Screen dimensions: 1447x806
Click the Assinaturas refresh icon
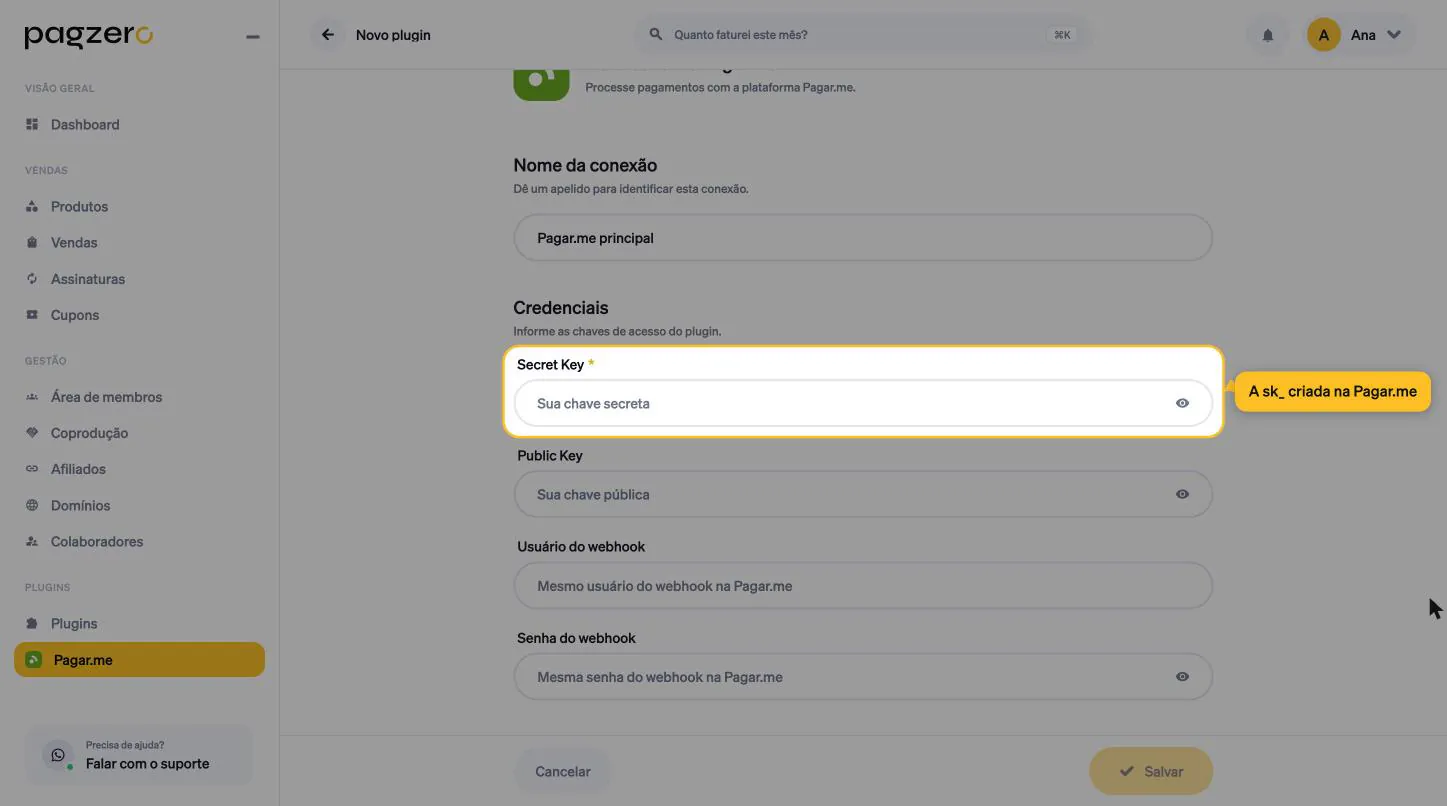coord(32,279)
